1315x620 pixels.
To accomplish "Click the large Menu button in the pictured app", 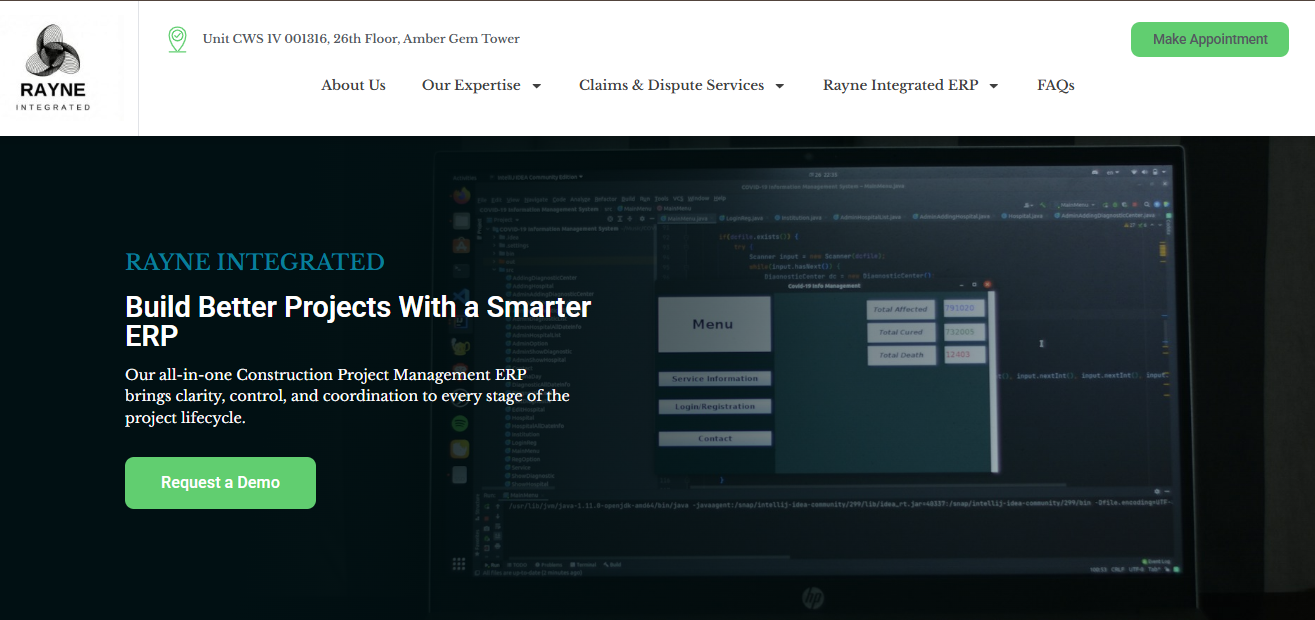I will [713, 324].
